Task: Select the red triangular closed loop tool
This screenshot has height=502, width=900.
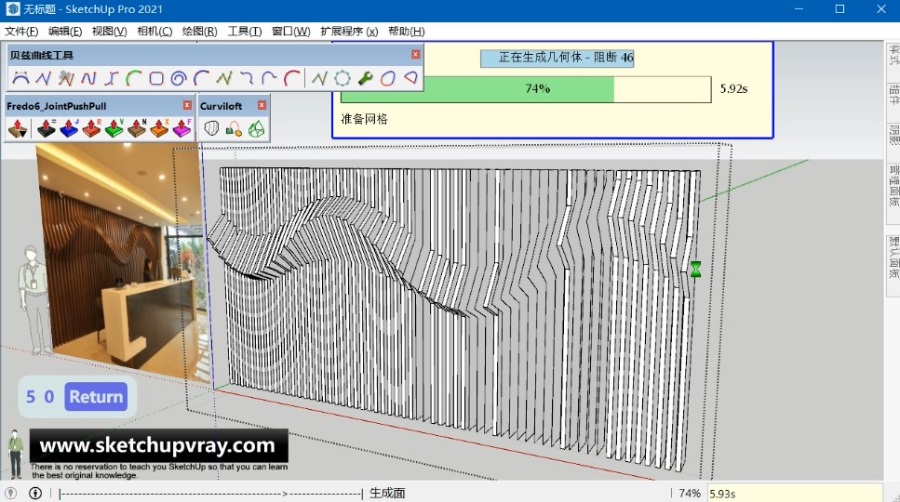Action: (x=410, y=78)
